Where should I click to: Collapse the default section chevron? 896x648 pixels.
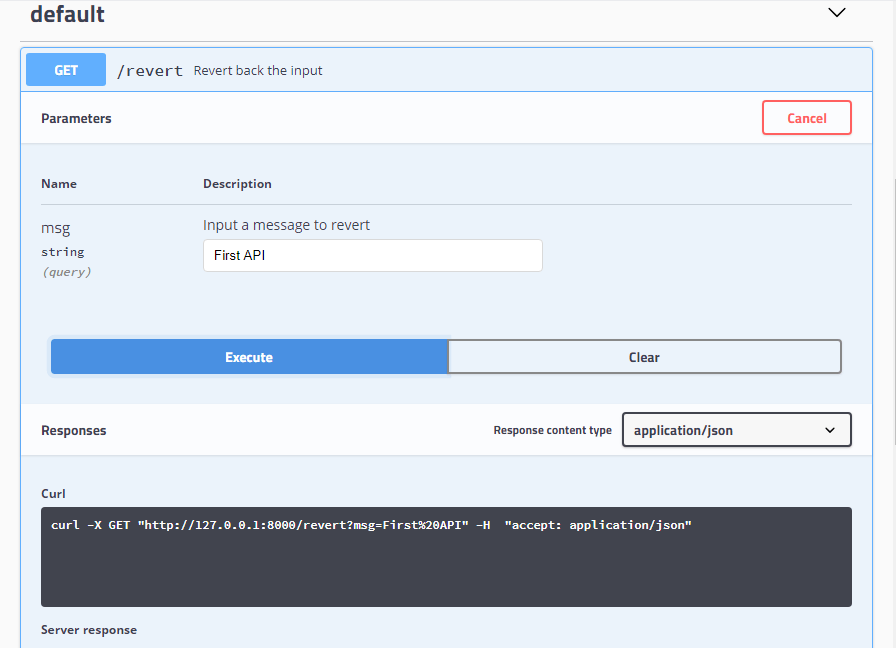tap(837, 14)
